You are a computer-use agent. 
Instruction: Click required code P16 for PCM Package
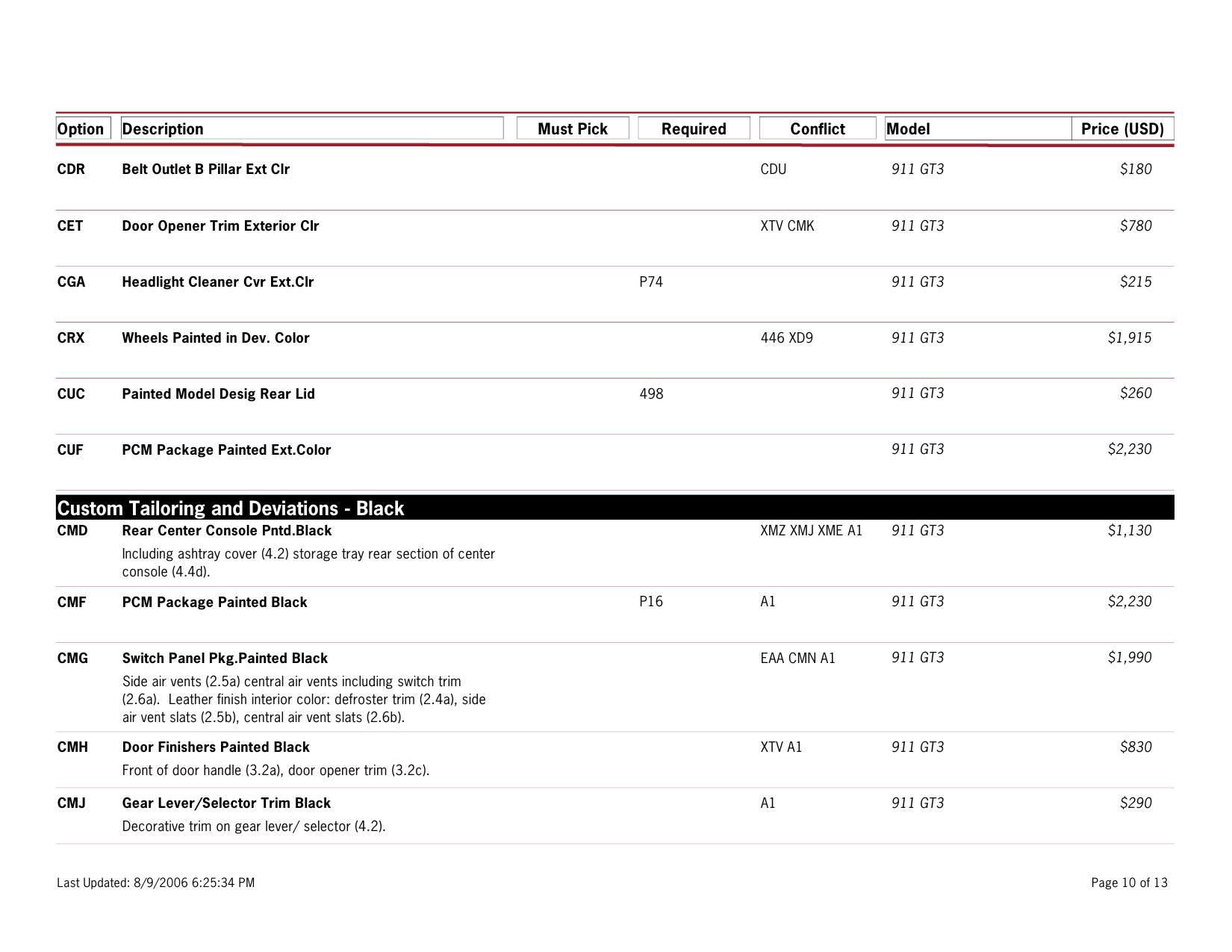[651, 602]
